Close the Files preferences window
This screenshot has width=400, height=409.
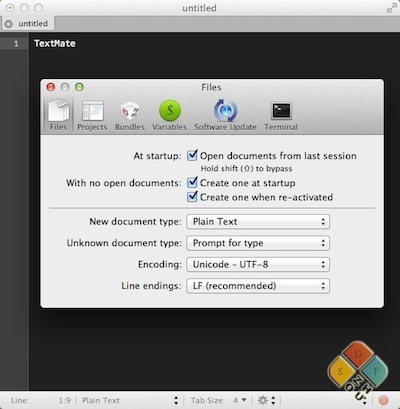click(x=51, y=87)
